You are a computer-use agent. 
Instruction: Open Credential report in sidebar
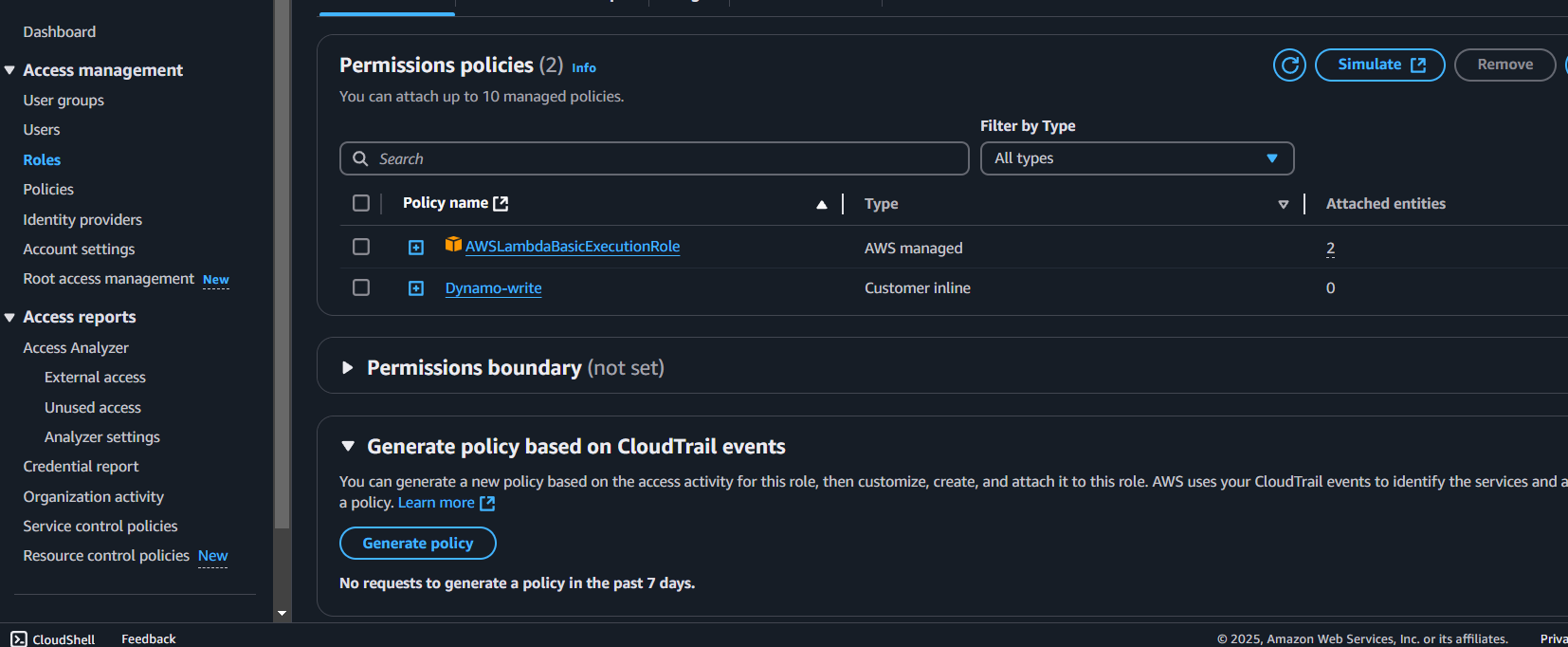[x=81, y=466]
